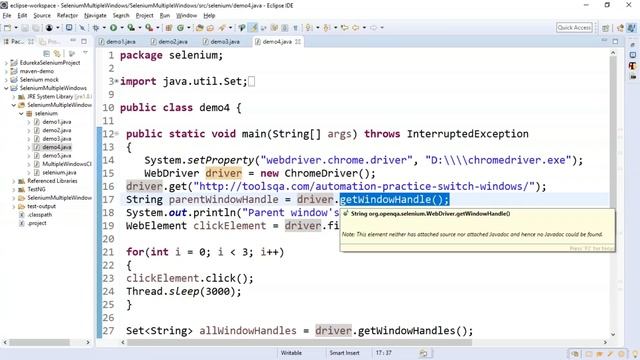Go to Last Edit Location arrow icon
Image resolution: width=640 pixels, height=360 pixels.
point(344,28)
